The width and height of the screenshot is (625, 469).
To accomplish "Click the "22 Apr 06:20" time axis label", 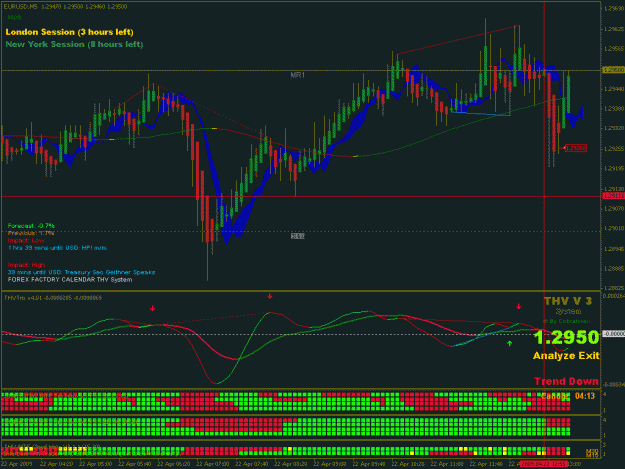I will 174,464.
